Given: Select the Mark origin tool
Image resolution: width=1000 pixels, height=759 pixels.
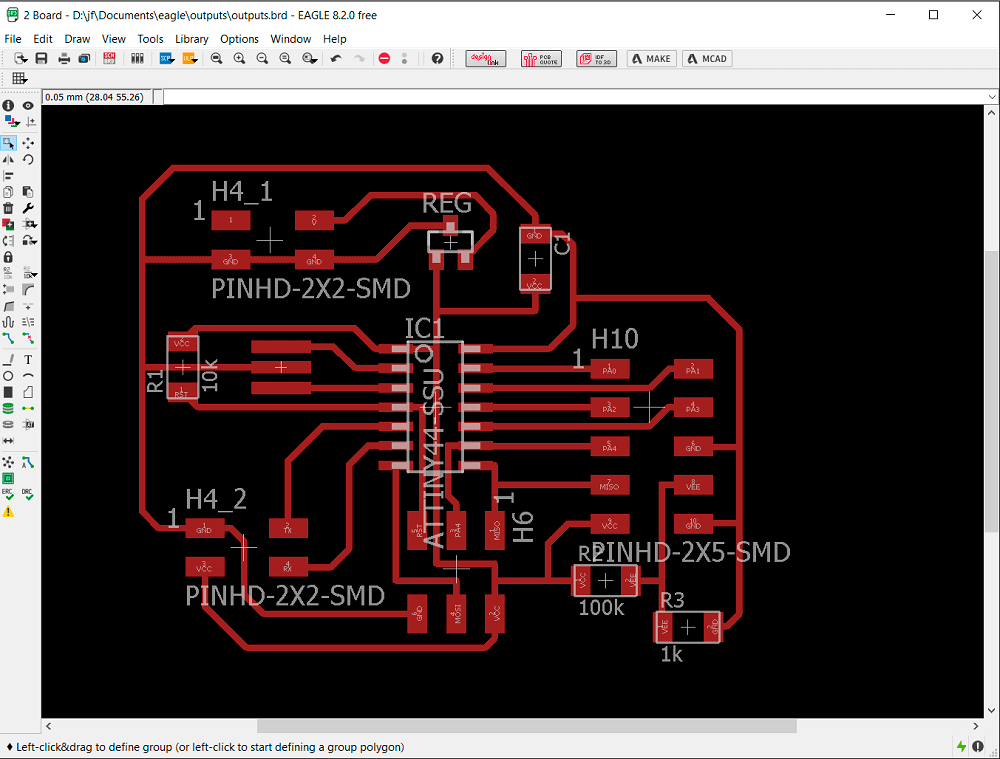Looking at the screenshot, I should [x=30, y=121].
